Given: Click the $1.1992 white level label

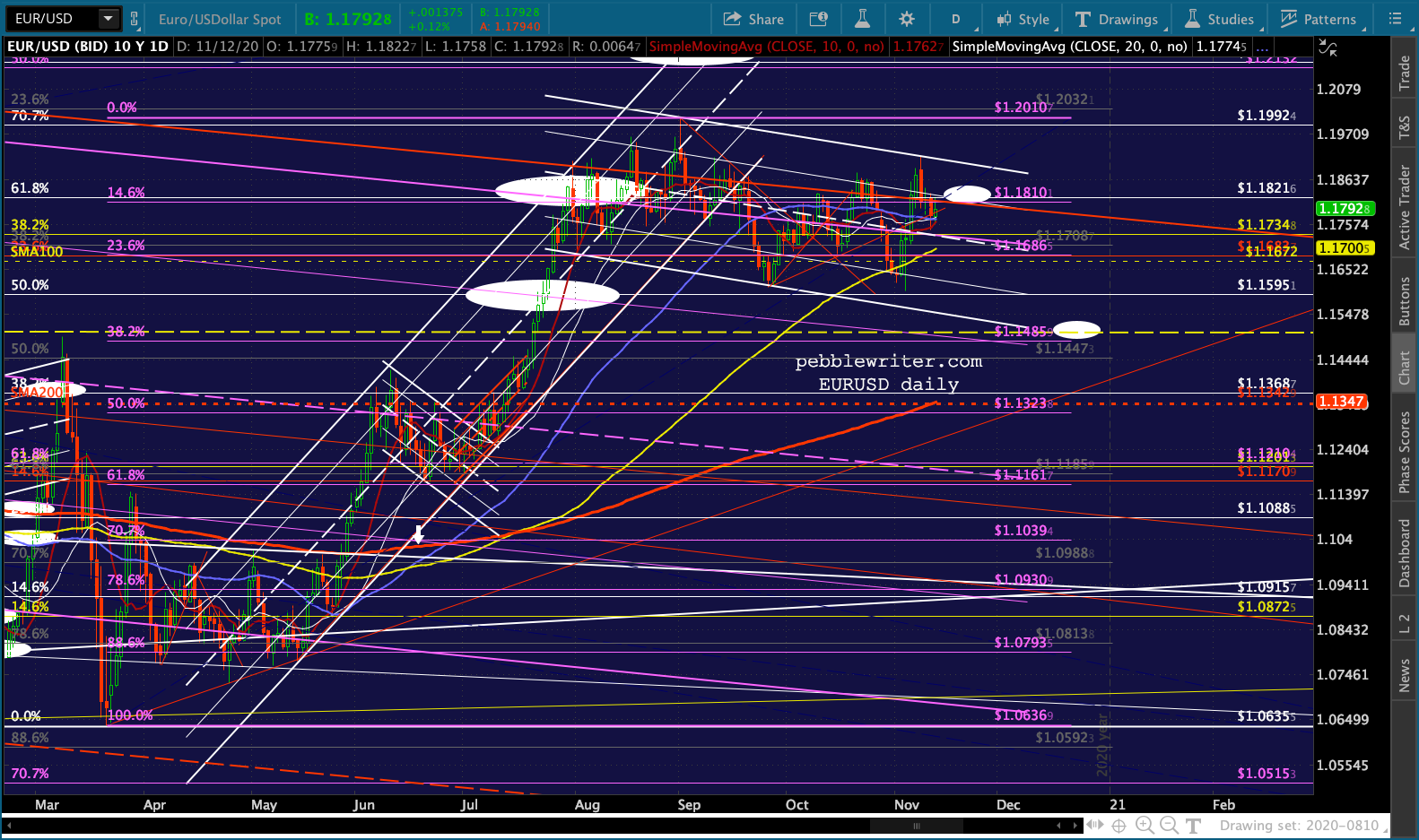Looking at the screenshot, I should coord(1267,116).
